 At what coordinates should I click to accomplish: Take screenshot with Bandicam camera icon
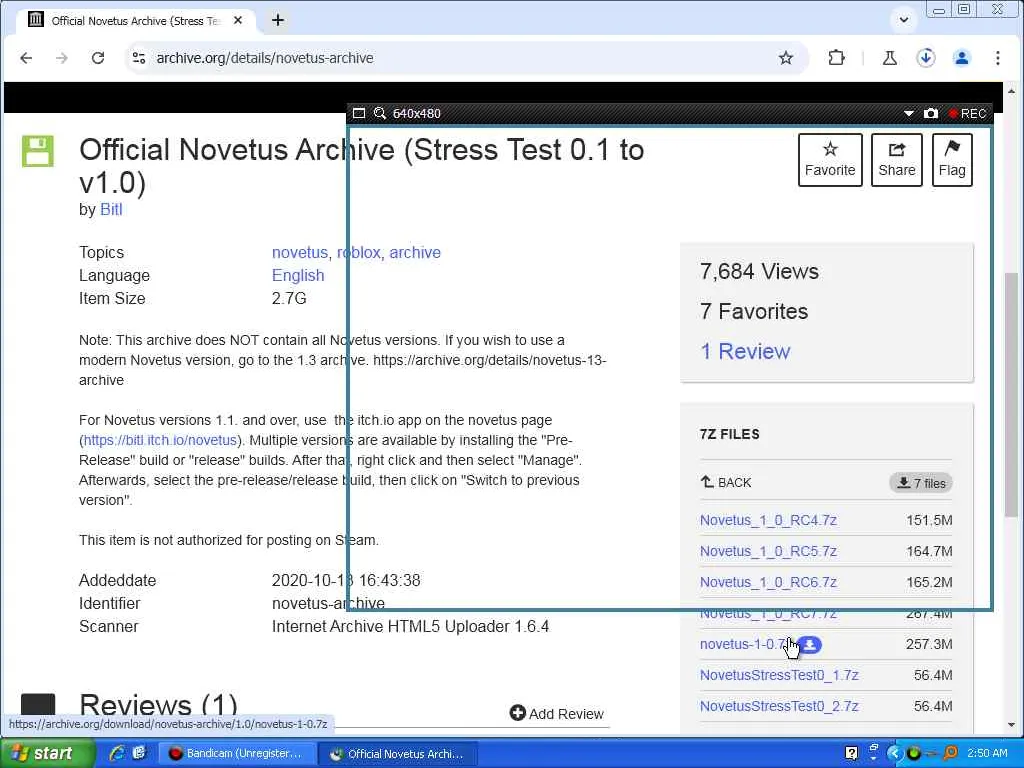pyautogui.click(x=931, y=114)
